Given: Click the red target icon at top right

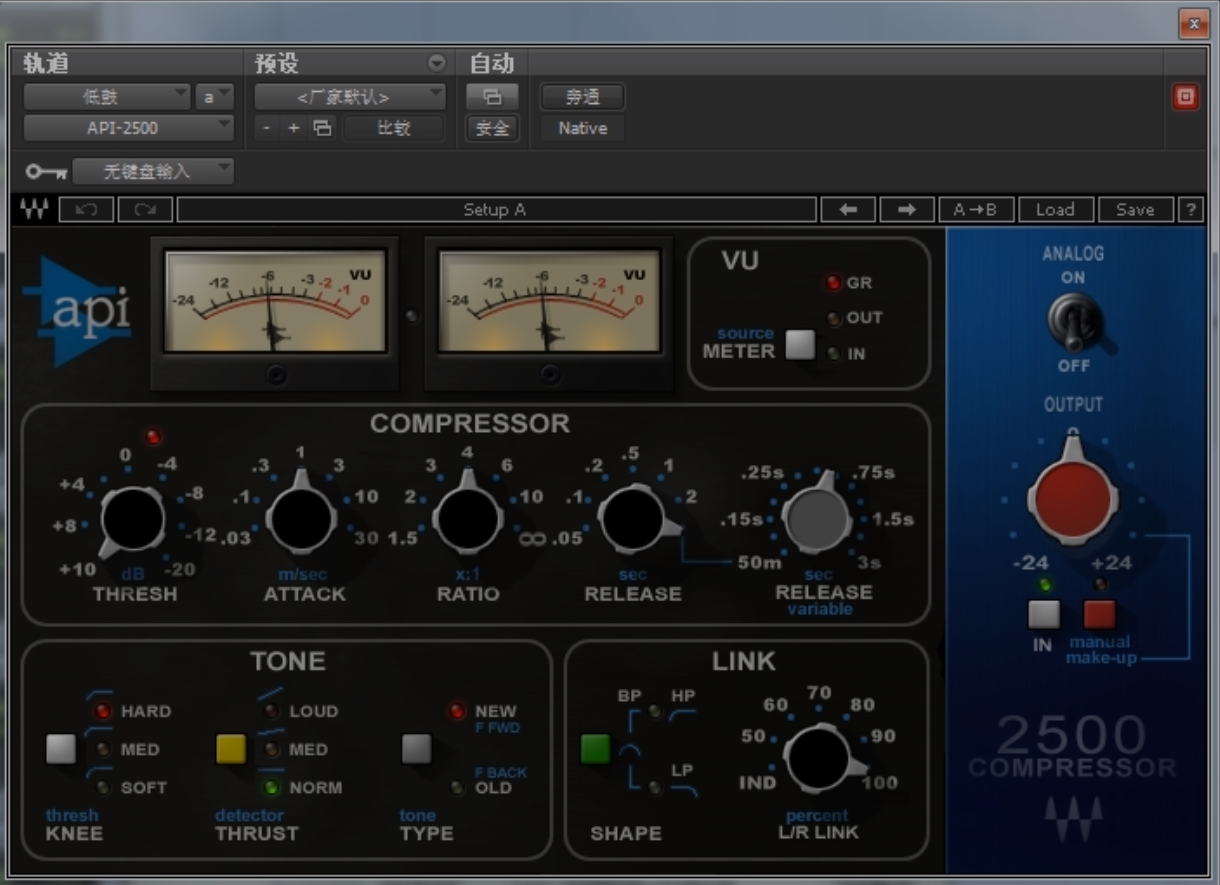Looking at the screenshot, I should [1185, 97].
